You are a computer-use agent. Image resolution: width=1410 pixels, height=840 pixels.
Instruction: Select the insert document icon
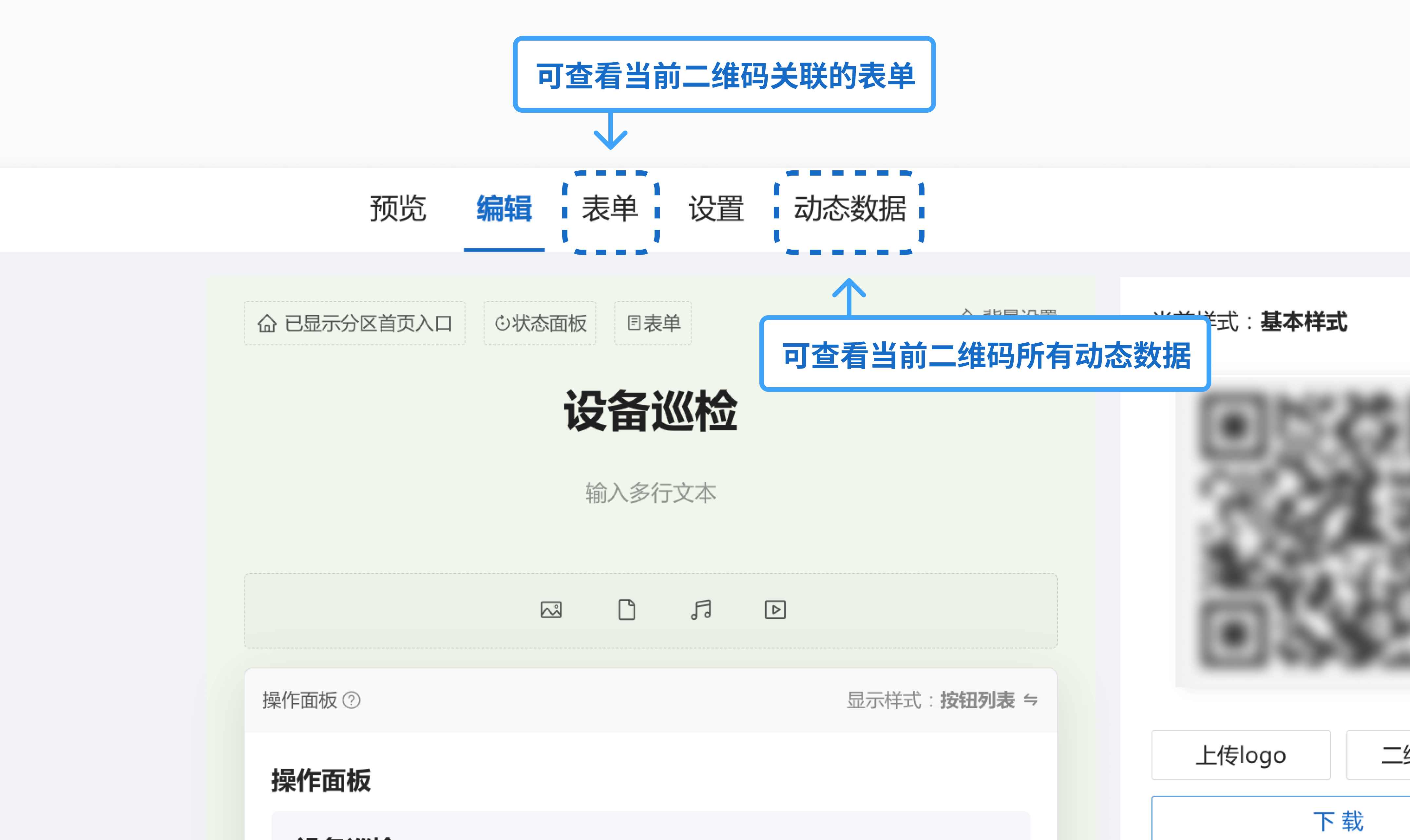[627, 610]
